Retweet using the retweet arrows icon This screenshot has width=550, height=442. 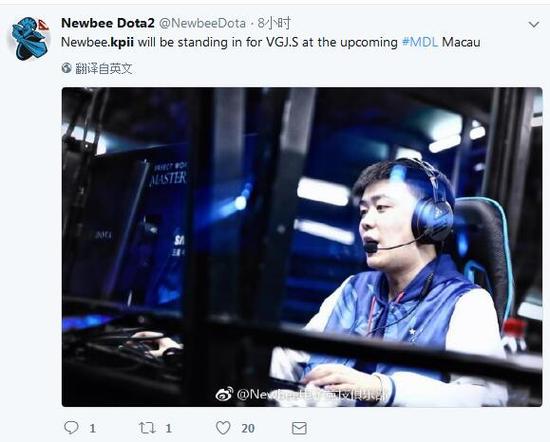[147, 428]
